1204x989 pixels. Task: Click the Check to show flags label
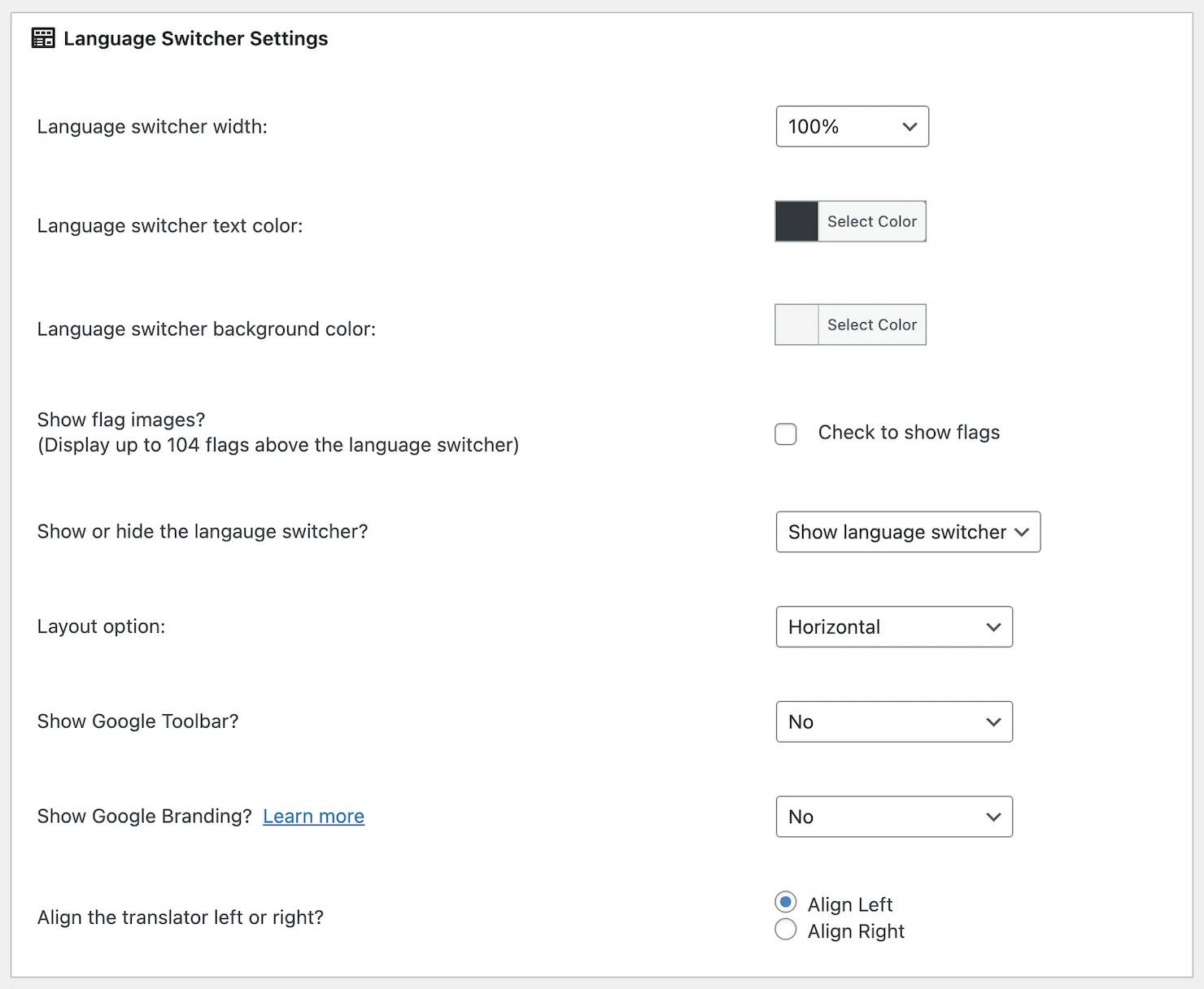pyautogui.click(x=909, y=433)
